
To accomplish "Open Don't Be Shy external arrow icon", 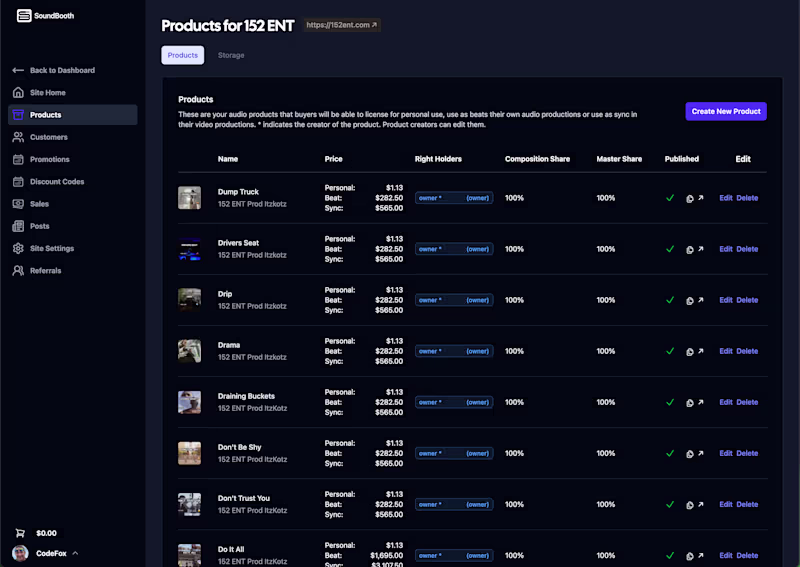I will [701, 453].
